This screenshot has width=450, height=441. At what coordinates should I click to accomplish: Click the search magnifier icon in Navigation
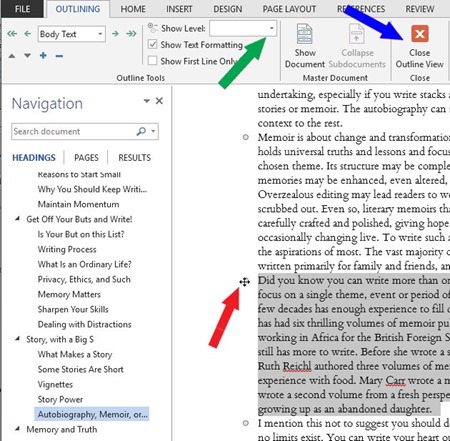pyautogui.click(x=141, y=131)
